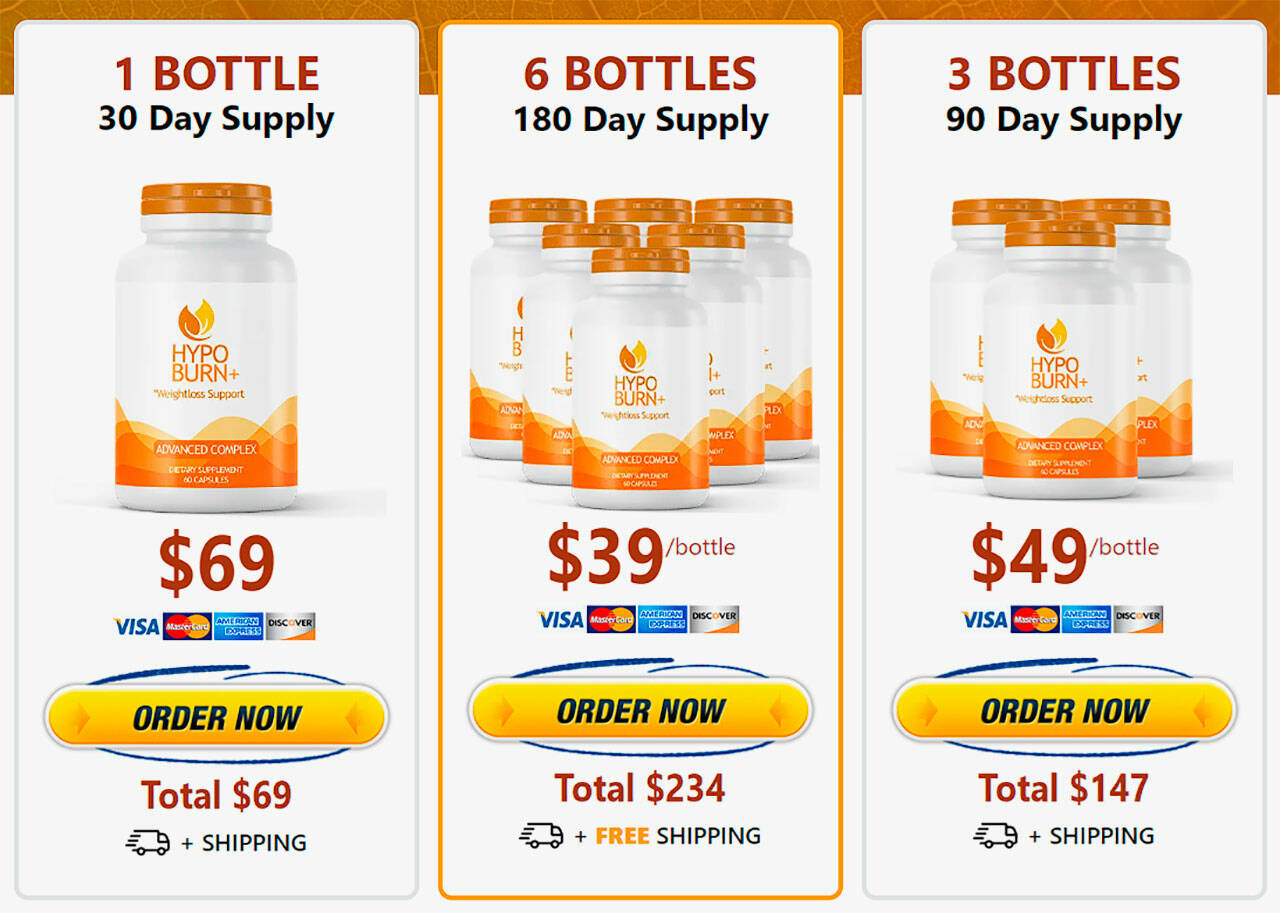The height and width of the screenshot is (913, 1280).
Task: Select the three-bottle product image
Action: [x=1060, y=347]
